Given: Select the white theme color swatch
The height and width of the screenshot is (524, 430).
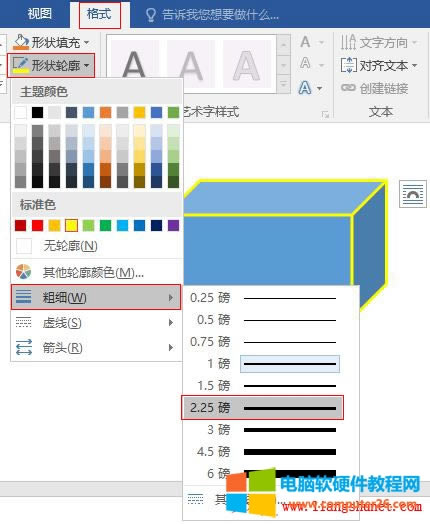Looking at the screenshot, I should [21, 112].
